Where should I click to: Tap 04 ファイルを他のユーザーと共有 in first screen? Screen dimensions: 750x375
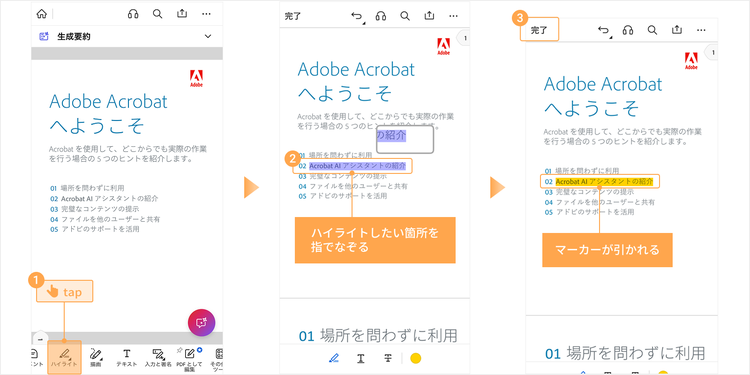pos(105,219)
